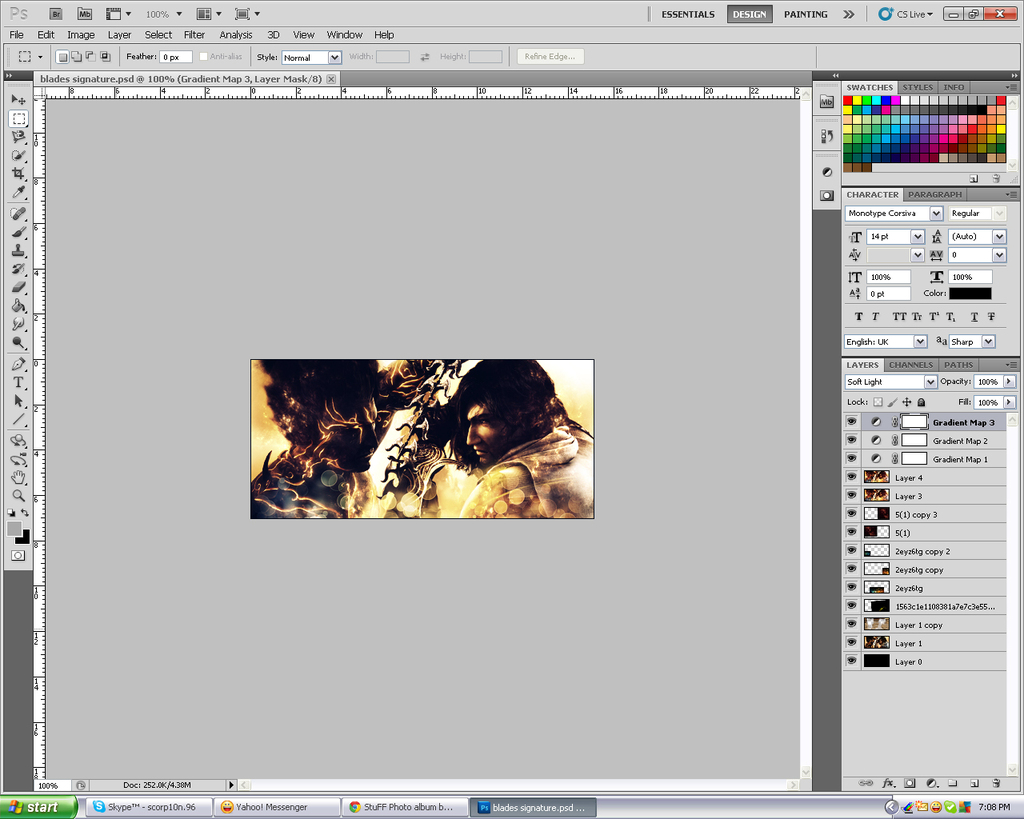
Task: Switch to the Painting workspace
Action: (x=805, y=14)
